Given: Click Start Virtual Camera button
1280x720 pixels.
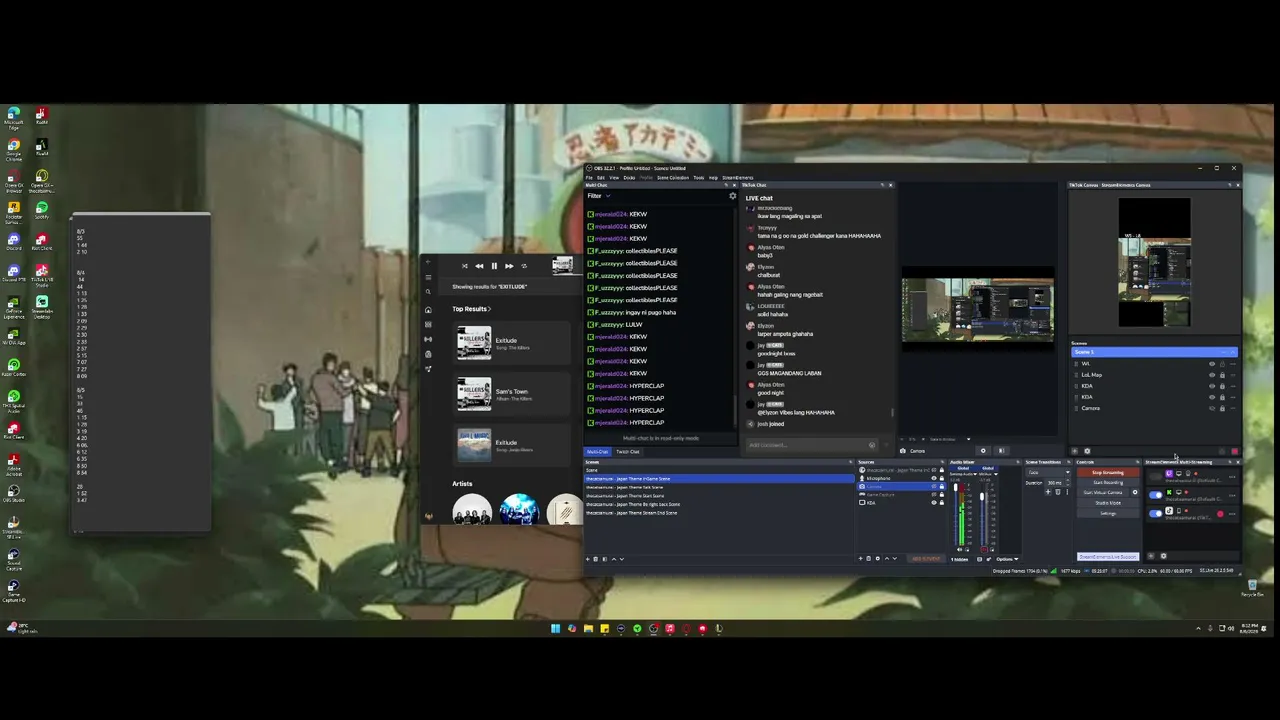Looking at the screenshot, I should coord(1103,493).
